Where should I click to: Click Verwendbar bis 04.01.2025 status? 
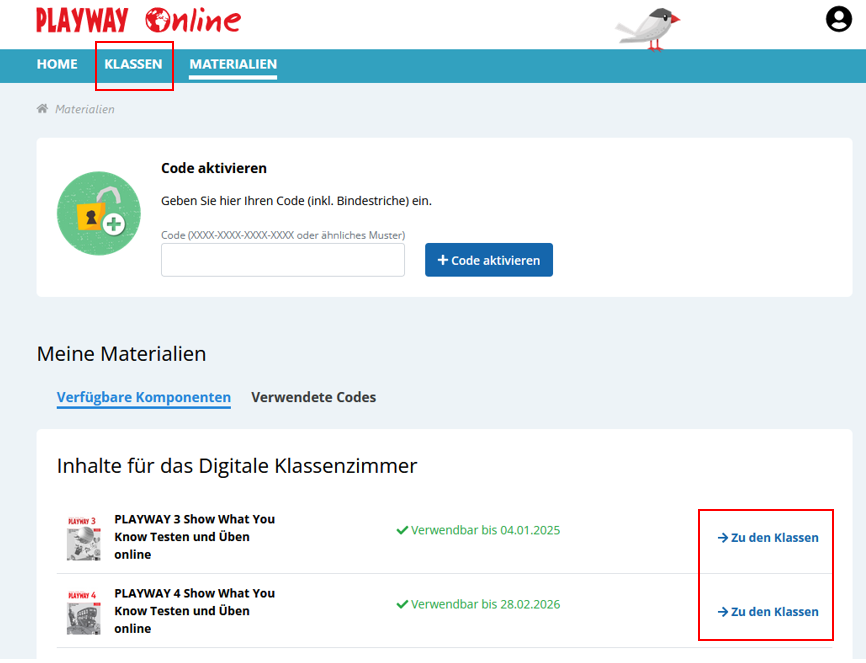[x=478, y=530]
